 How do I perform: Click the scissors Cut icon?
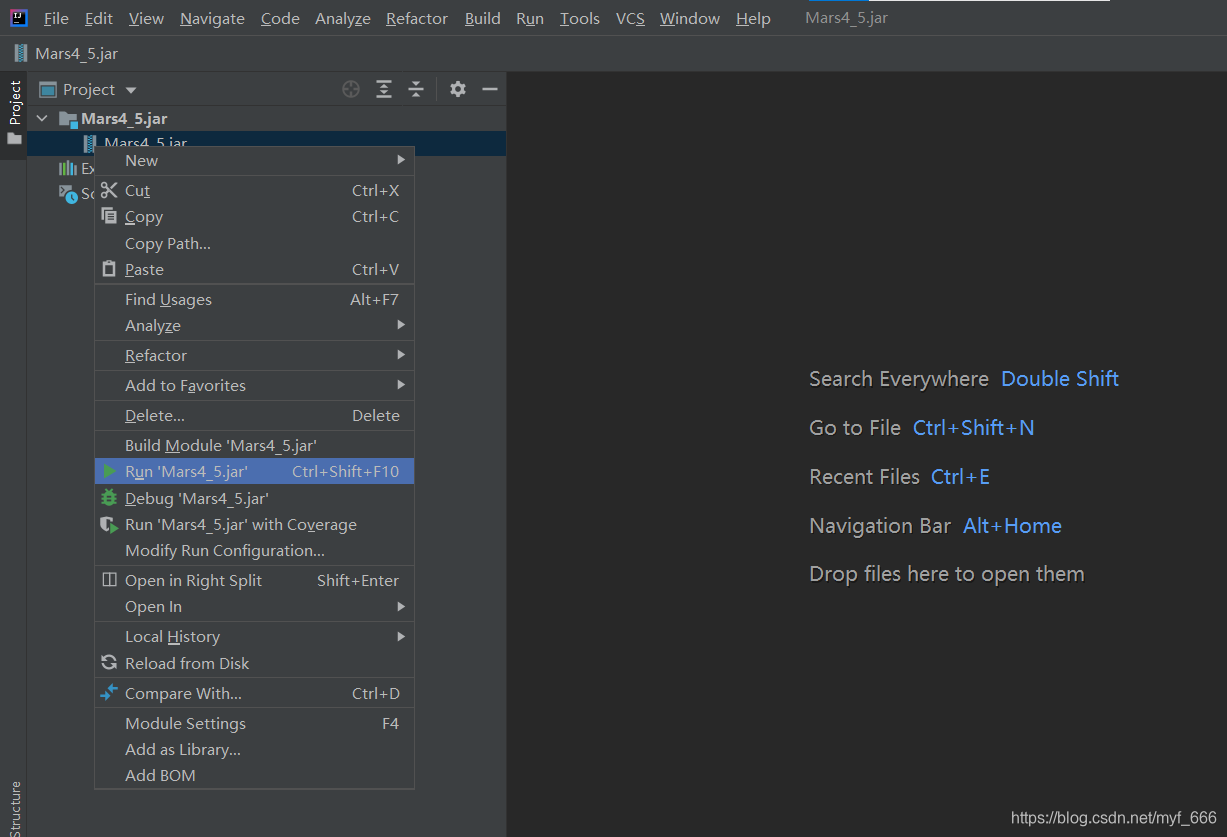109,190
